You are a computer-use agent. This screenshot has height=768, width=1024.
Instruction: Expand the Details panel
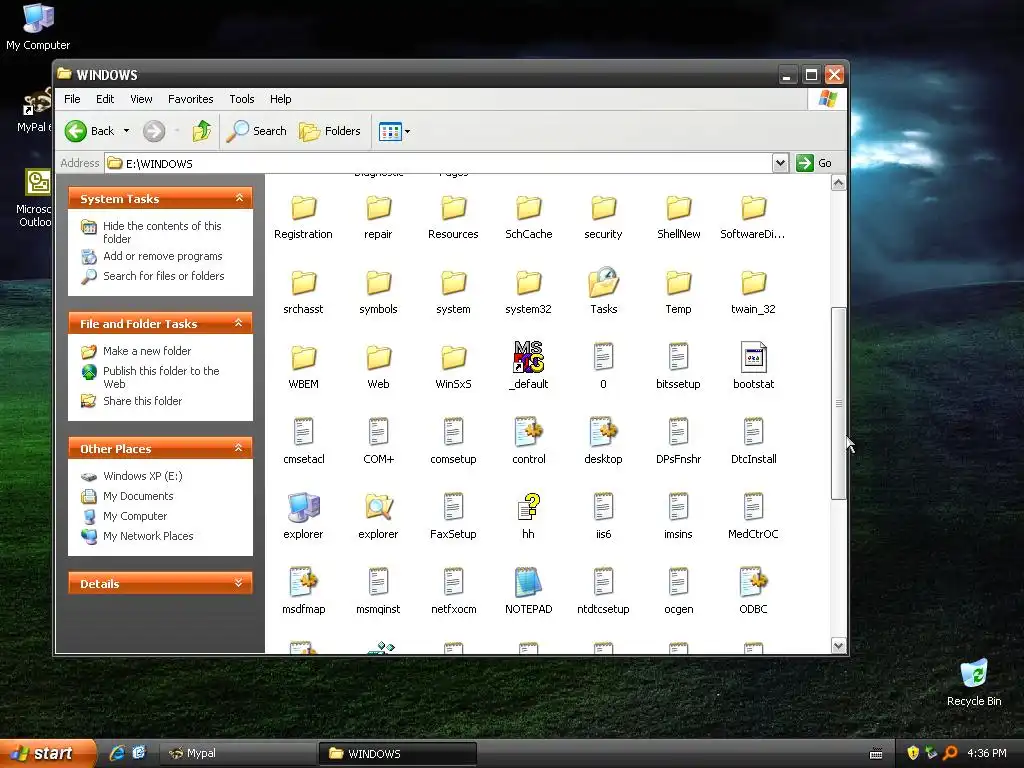239,583
